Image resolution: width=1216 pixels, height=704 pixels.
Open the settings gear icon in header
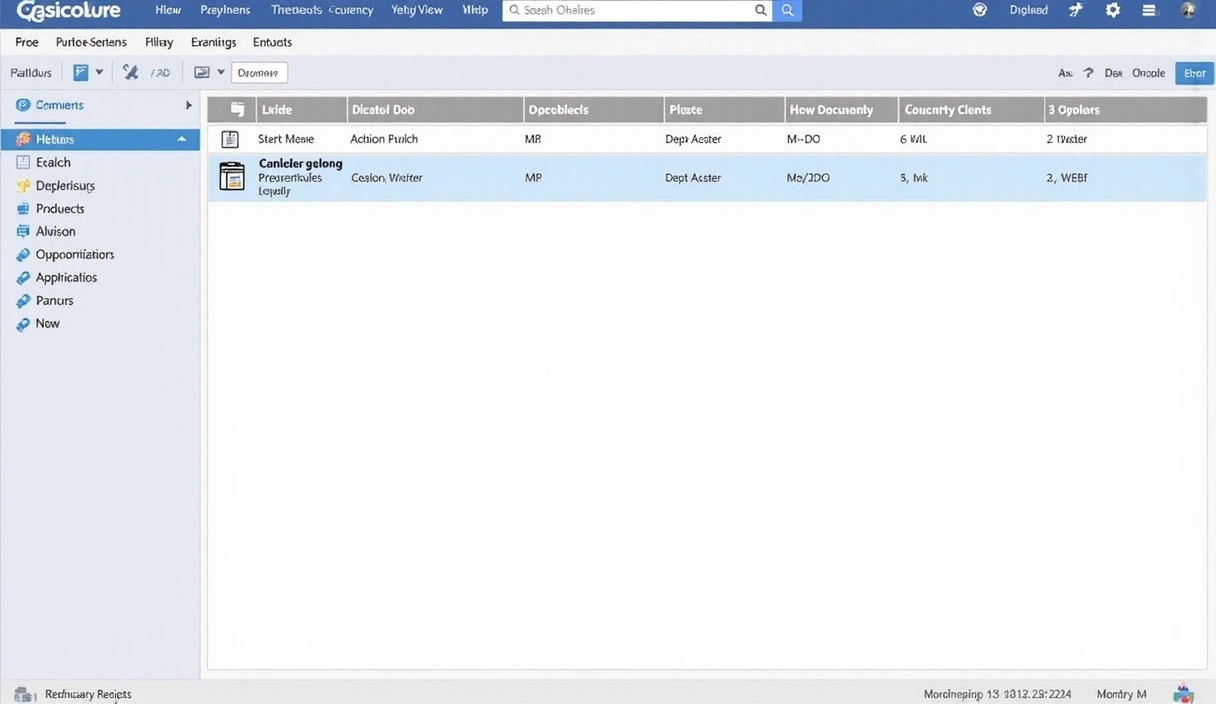tap(1113, 10)
